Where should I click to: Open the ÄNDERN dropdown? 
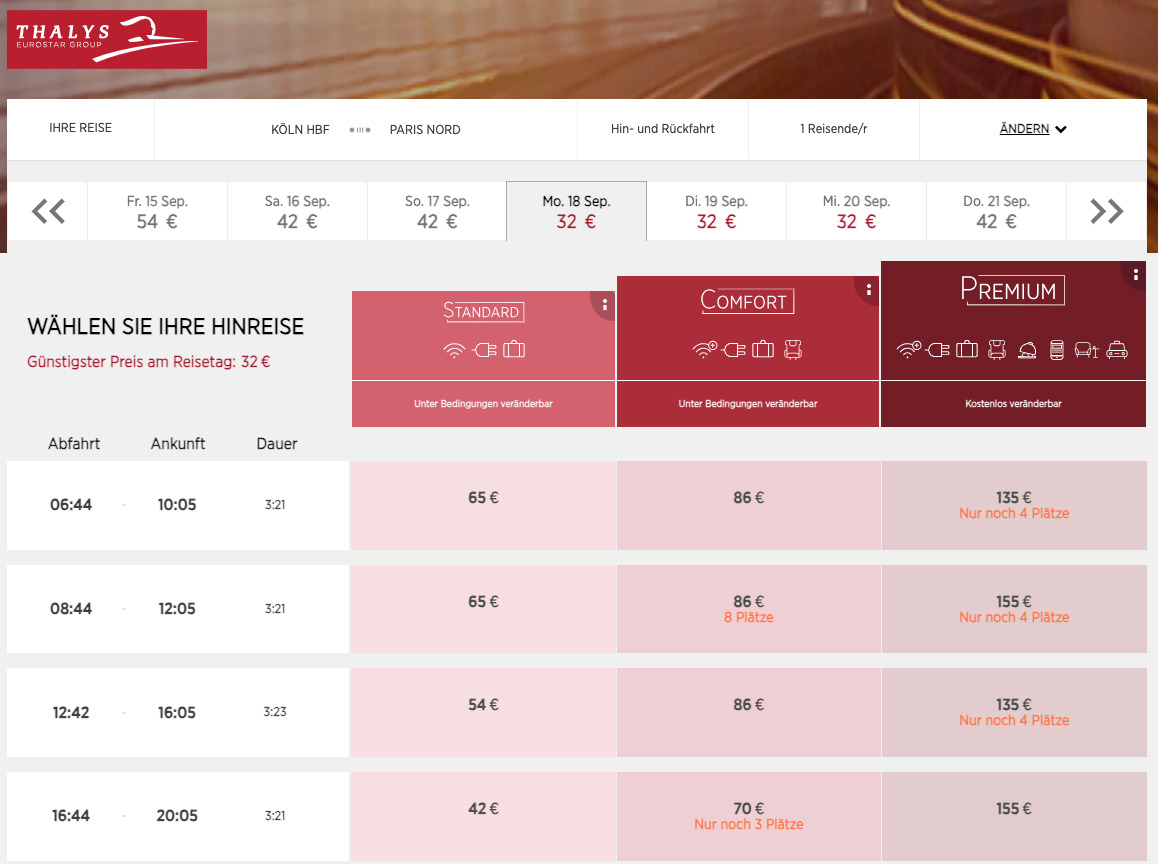1032,128
